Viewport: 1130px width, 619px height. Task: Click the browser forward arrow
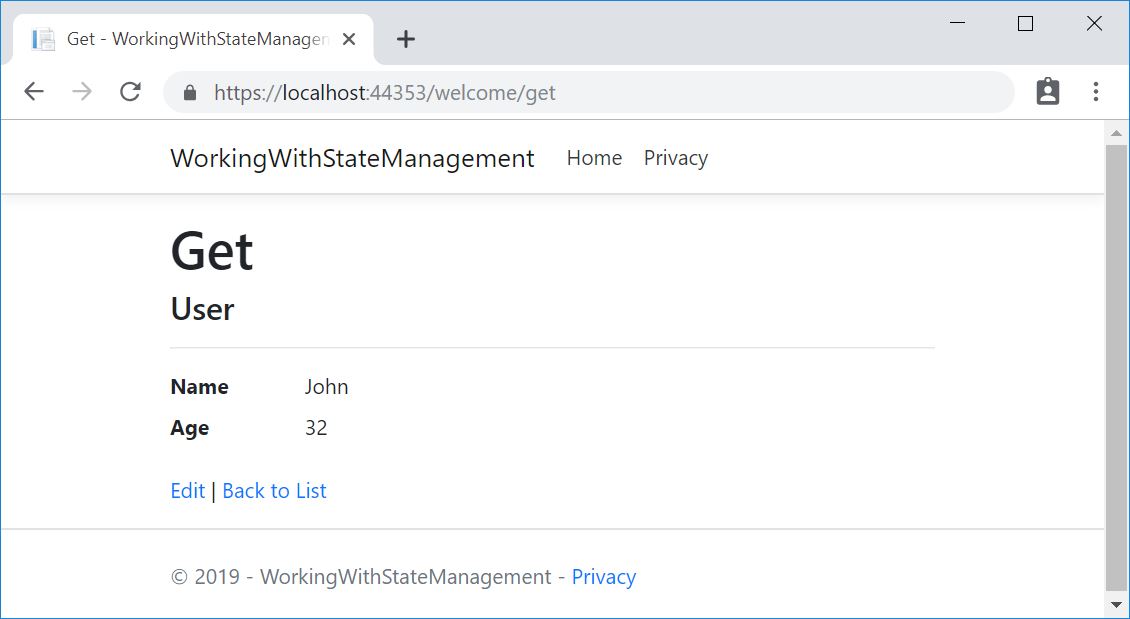pos(82,92)
